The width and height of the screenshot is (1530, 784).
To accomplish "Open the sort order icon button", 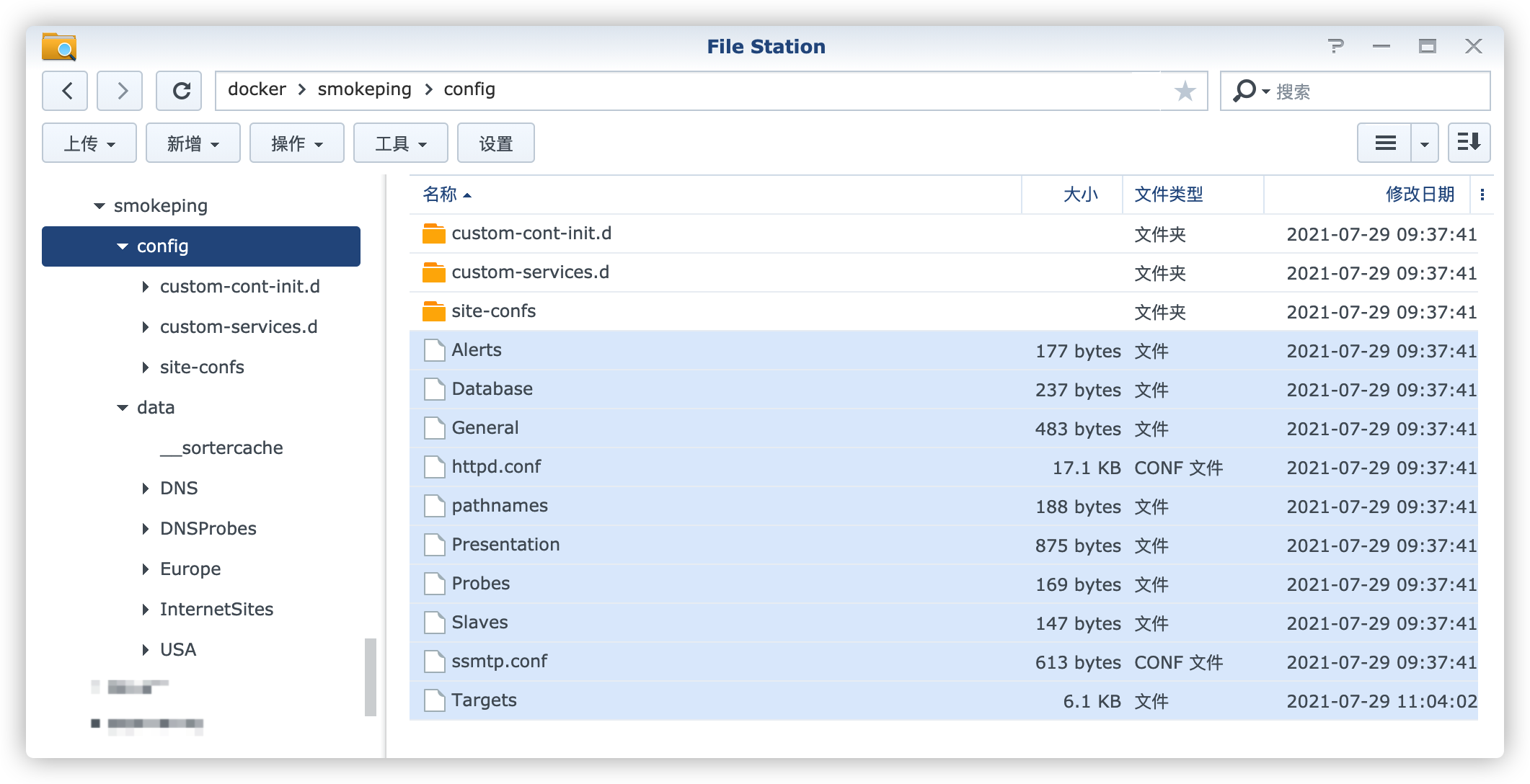I will (1469, 143).
